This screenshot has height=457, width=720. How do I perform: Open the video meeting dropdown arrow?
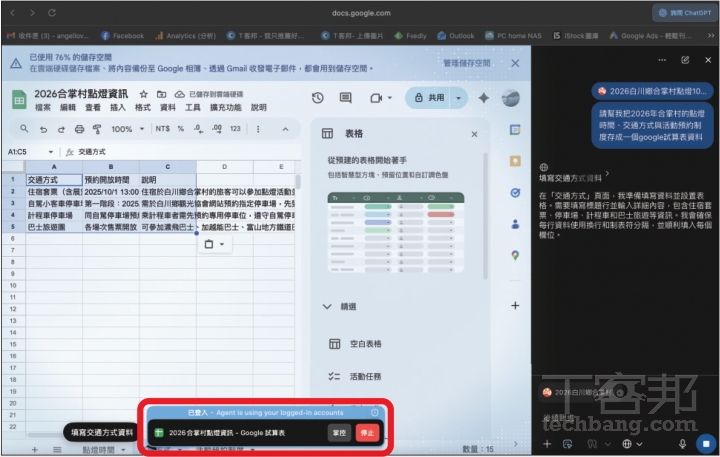(x=390, y=98)
